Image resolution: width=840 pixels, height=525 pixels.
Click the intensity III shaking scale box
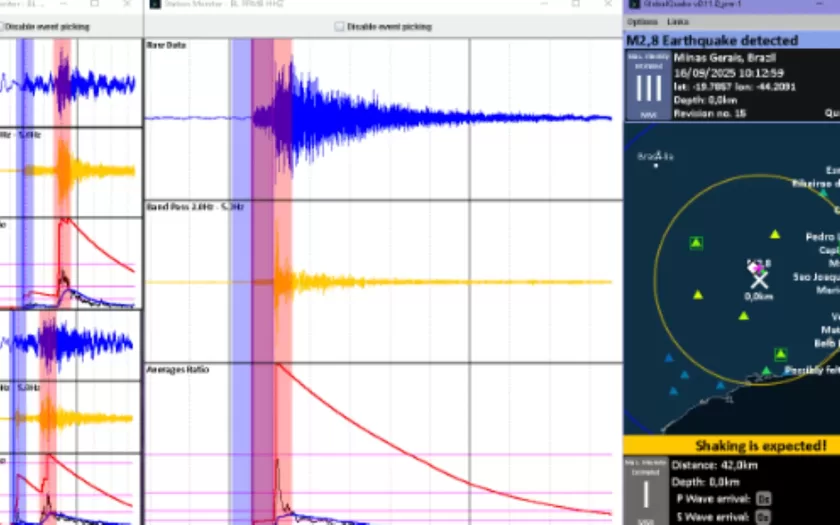pos(649,88)
